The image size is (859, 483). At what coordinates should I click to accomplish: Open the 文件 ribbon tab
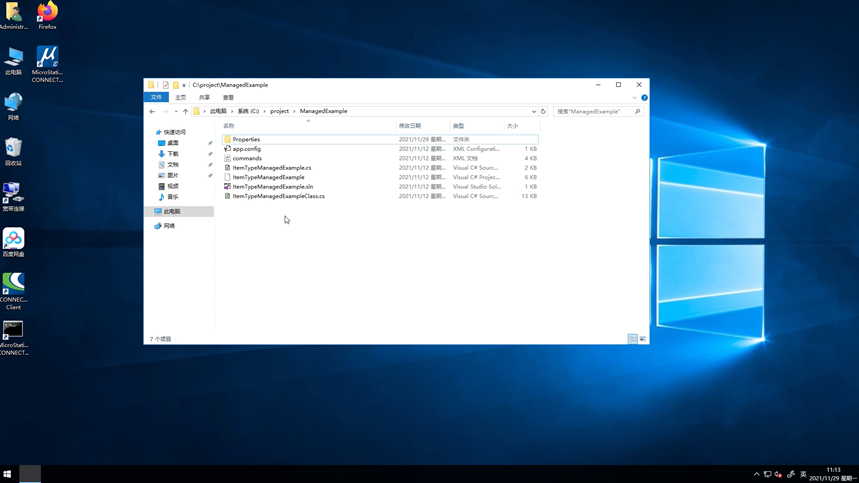[156, 97]
